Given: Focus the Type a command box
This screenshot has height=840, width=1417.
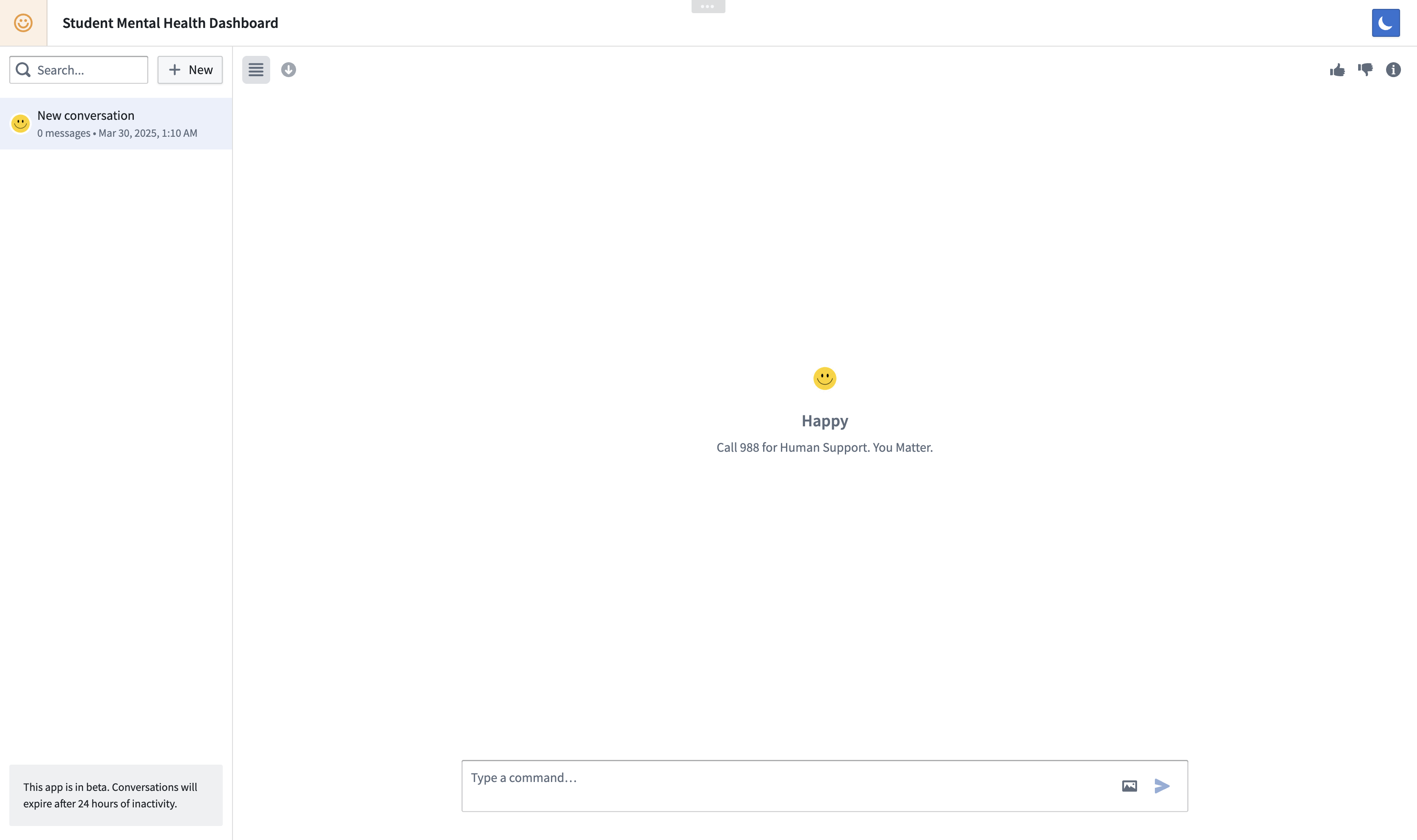Looking at the screenshot, I should click(787, 785).
